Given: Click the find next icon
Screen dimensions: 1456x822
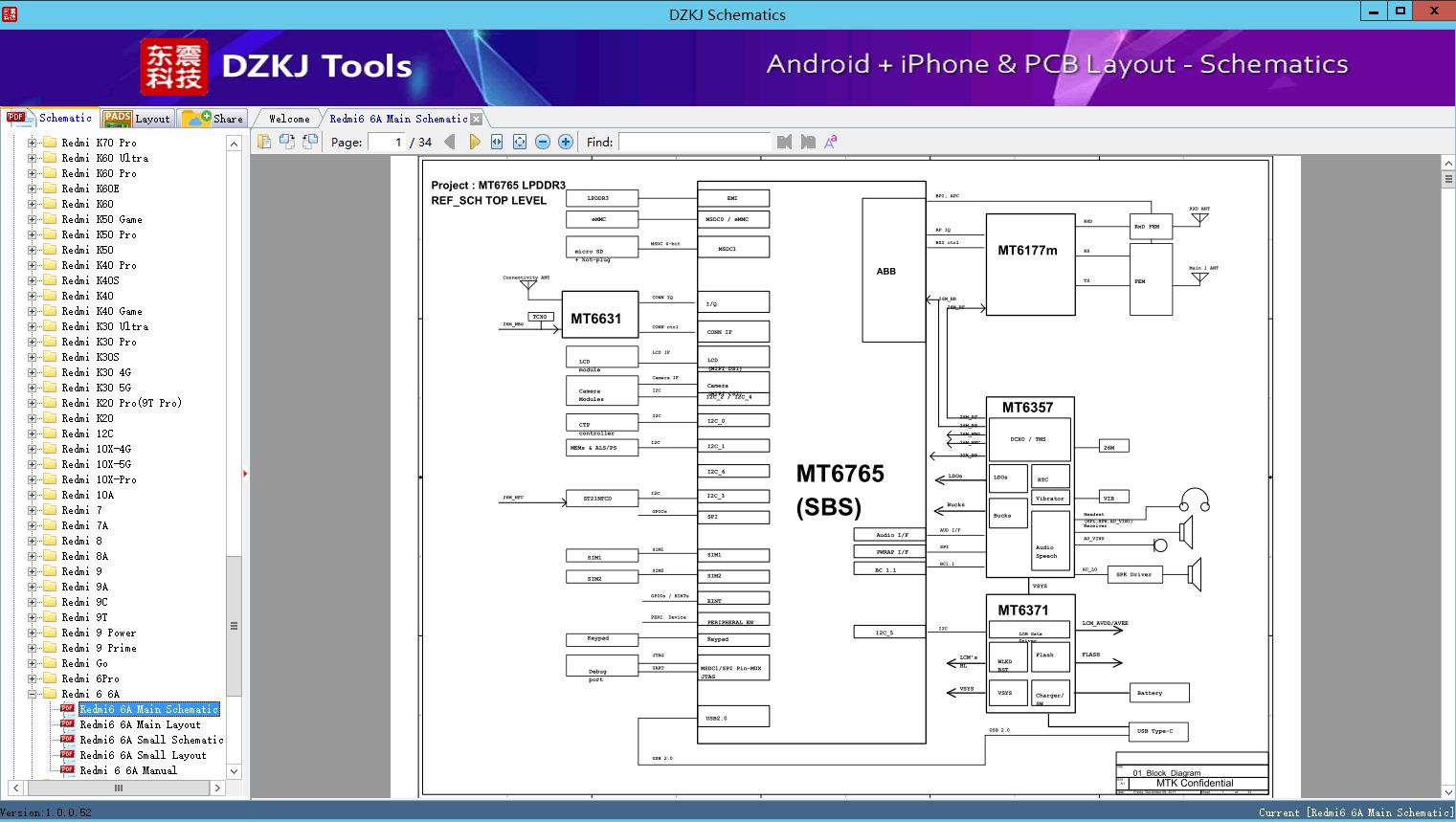Looking at the screenshot, I should pos(808,142).
